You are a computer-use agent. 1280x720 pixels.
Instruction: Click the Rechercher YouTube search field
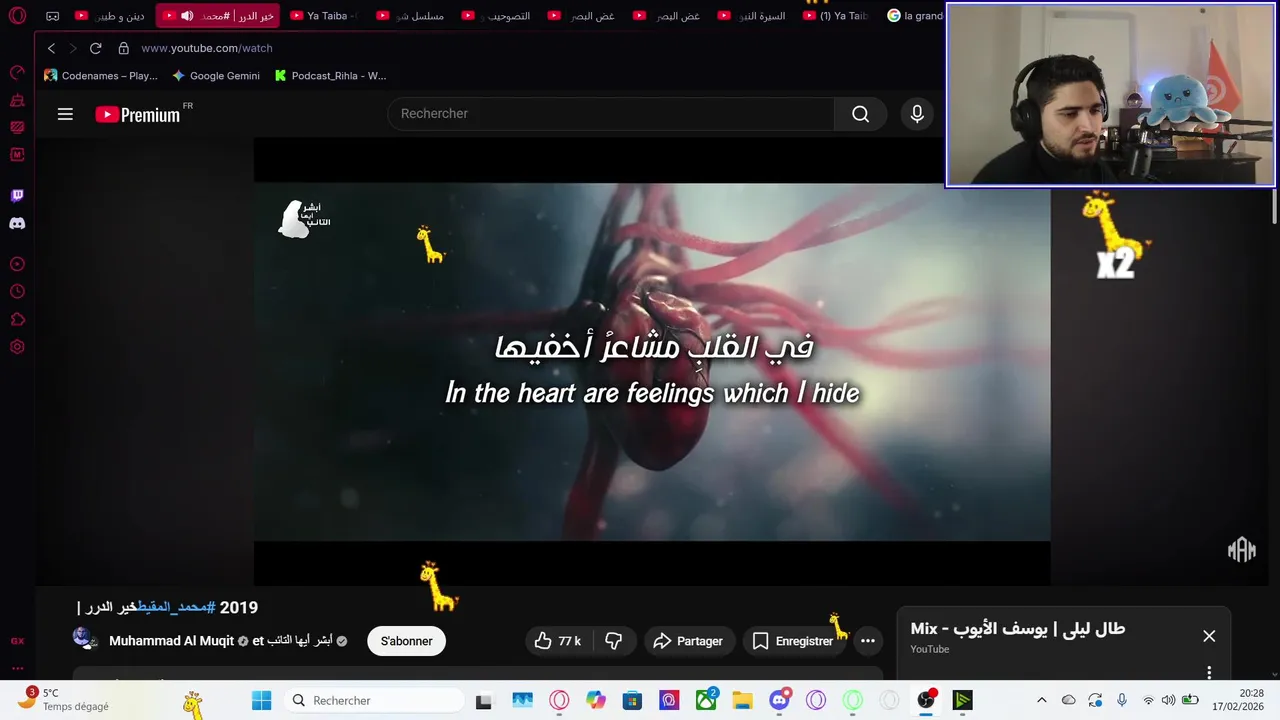(611, 114)
